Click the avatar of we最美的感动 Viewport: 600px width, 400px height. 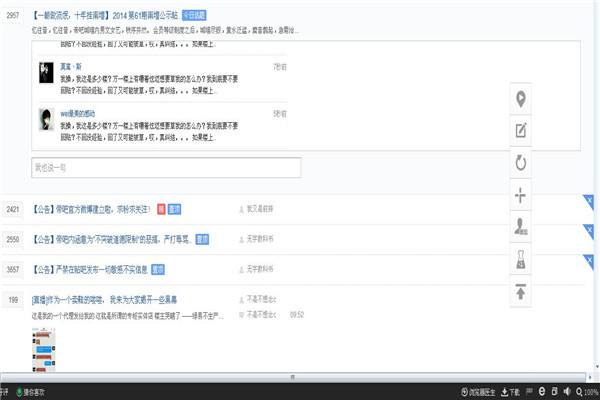pyautogui.click(x=46, y=119)
